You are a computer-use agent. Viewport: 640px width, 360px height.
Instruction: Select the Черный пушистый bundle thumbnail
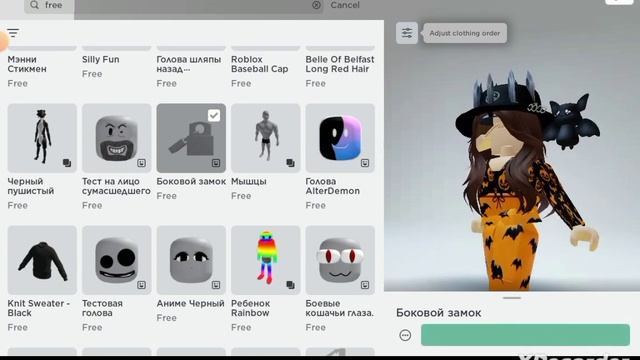coord(42,138)
